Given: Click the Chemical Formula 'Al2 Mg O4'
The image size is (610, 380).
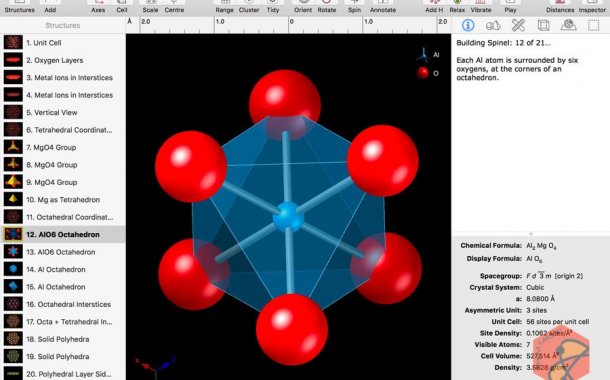Looking at the screenshot, I should pos(541,246).
